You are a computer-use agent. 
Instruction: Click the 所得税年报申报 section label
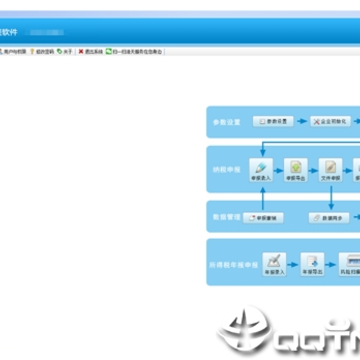pyautogui.click(x=234, y=265)
